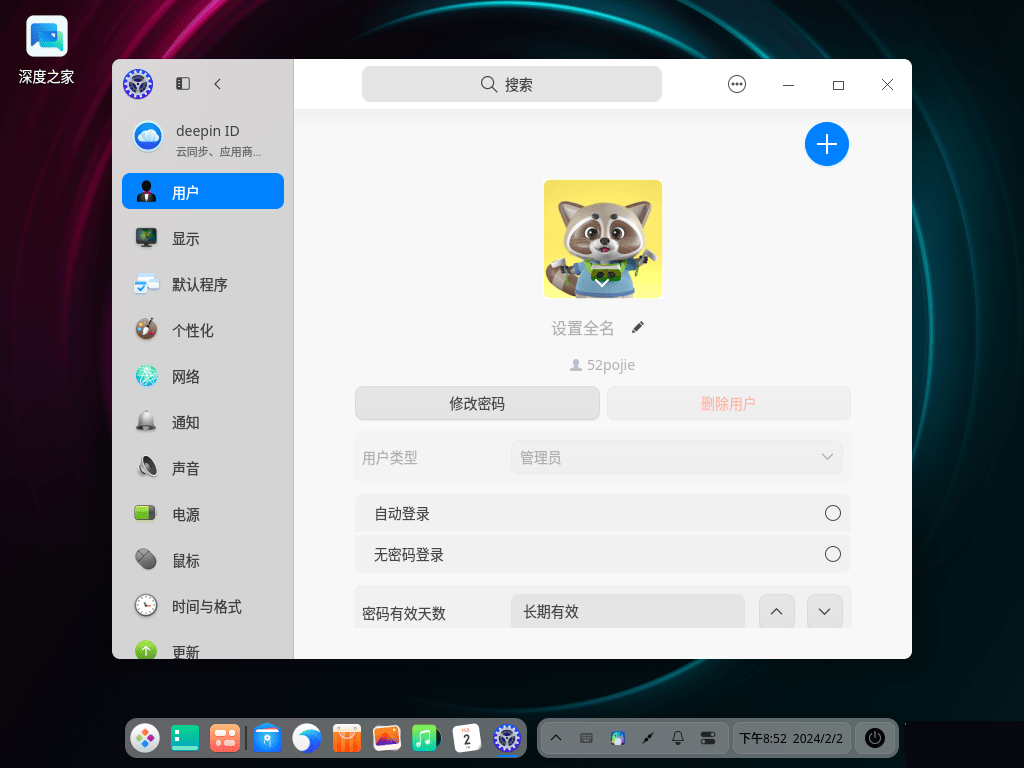Screen dimensions: 1024x768
Task: Click the blue plus to add a user
Action: (x=827, y=144)
